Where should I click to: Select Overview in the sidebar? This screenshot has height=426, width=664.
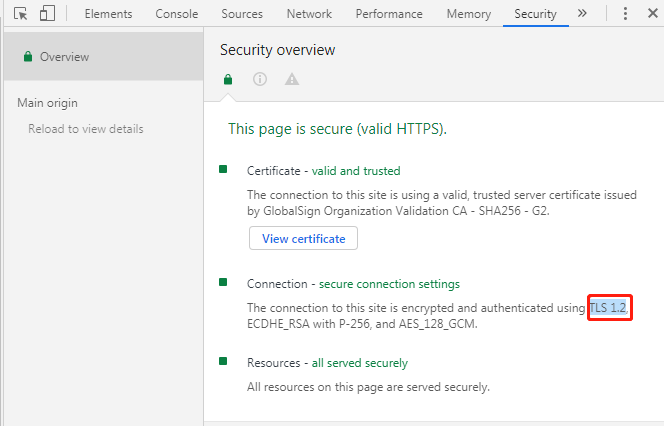[x=103, y=56]
